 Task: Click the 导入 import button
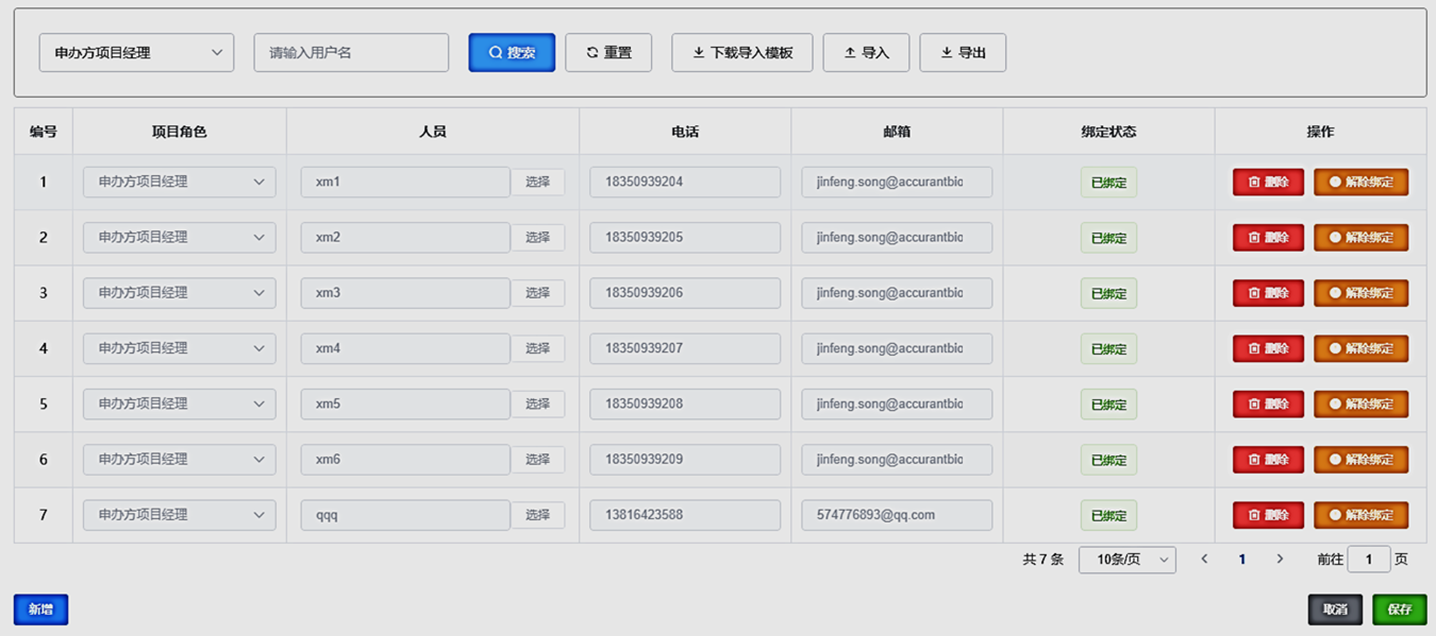(866, 53)
